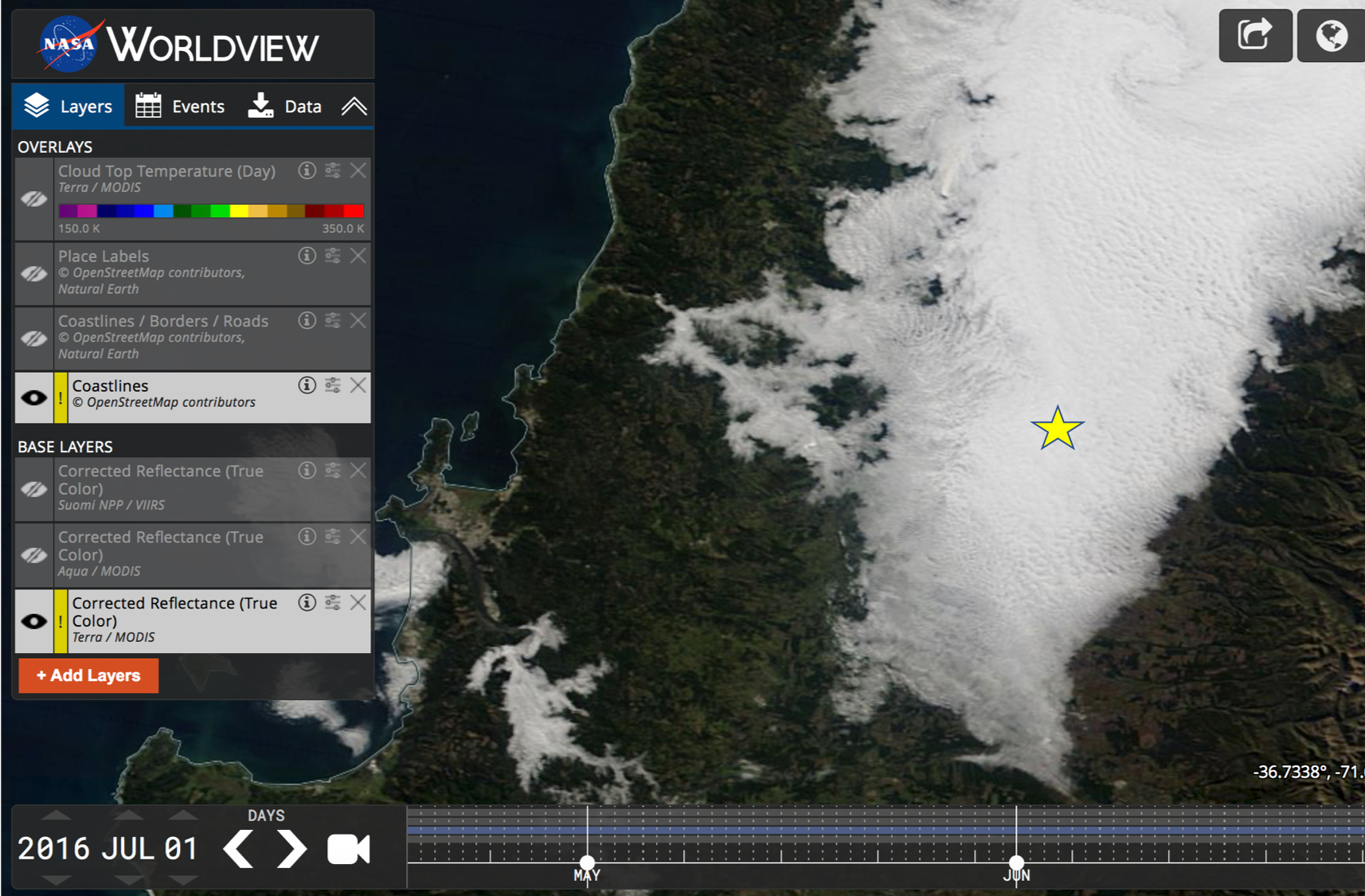Open options for Suomi NPP / VIIRS layer
The image size is (1365, 896).
[333, 470]
